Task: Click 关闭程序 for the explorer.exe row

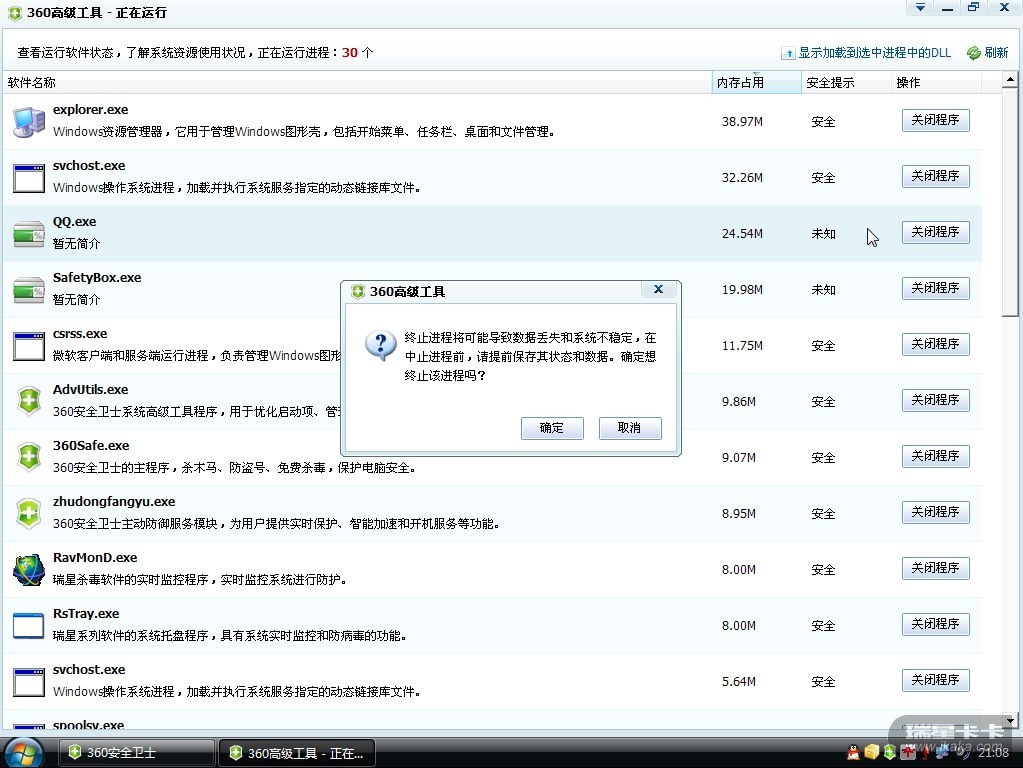Action: [935, 120]
